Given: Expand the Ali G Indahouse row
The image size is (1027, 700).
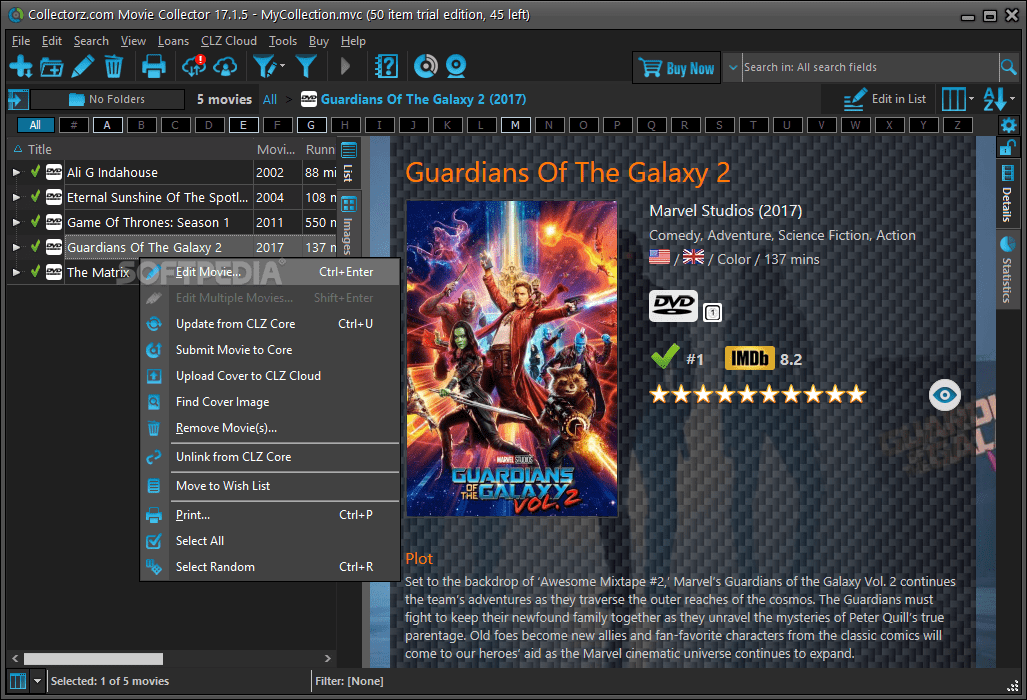Looking at the screenshot, I should tap(16, 172).
